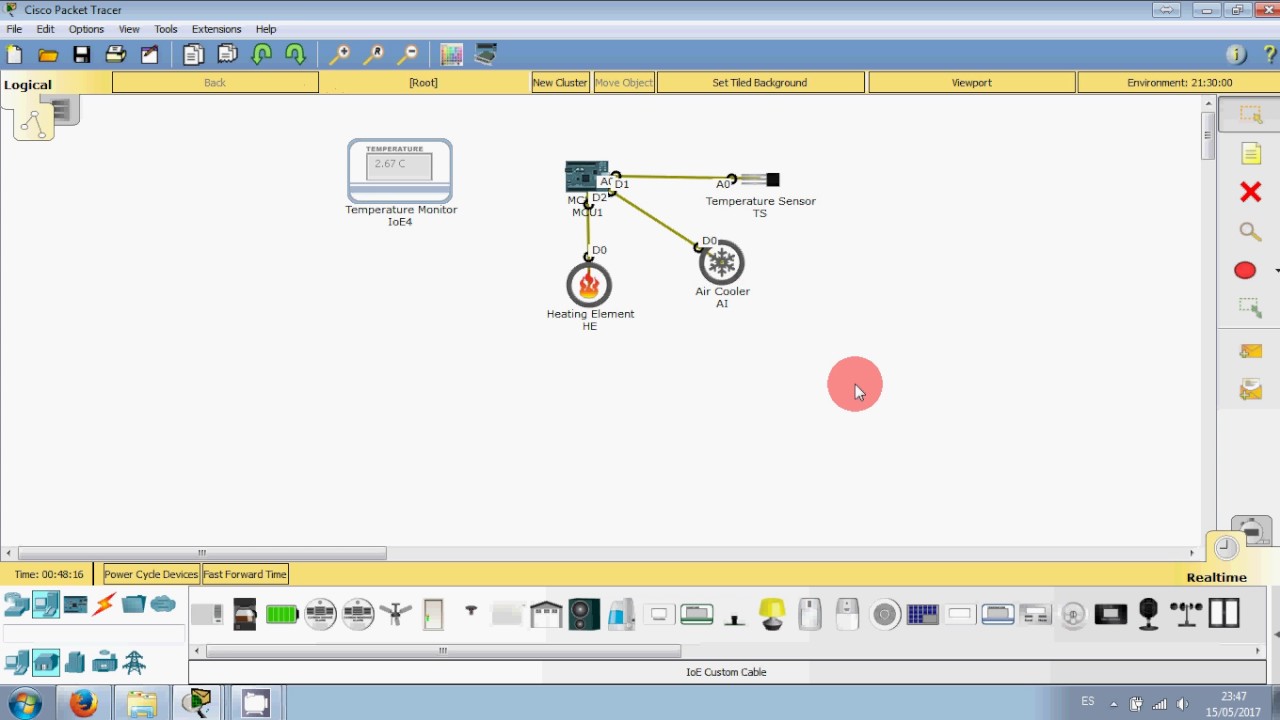Select the Temperature Monitor IoE4 device
The image size is (1280, 720).
[400, 172]
